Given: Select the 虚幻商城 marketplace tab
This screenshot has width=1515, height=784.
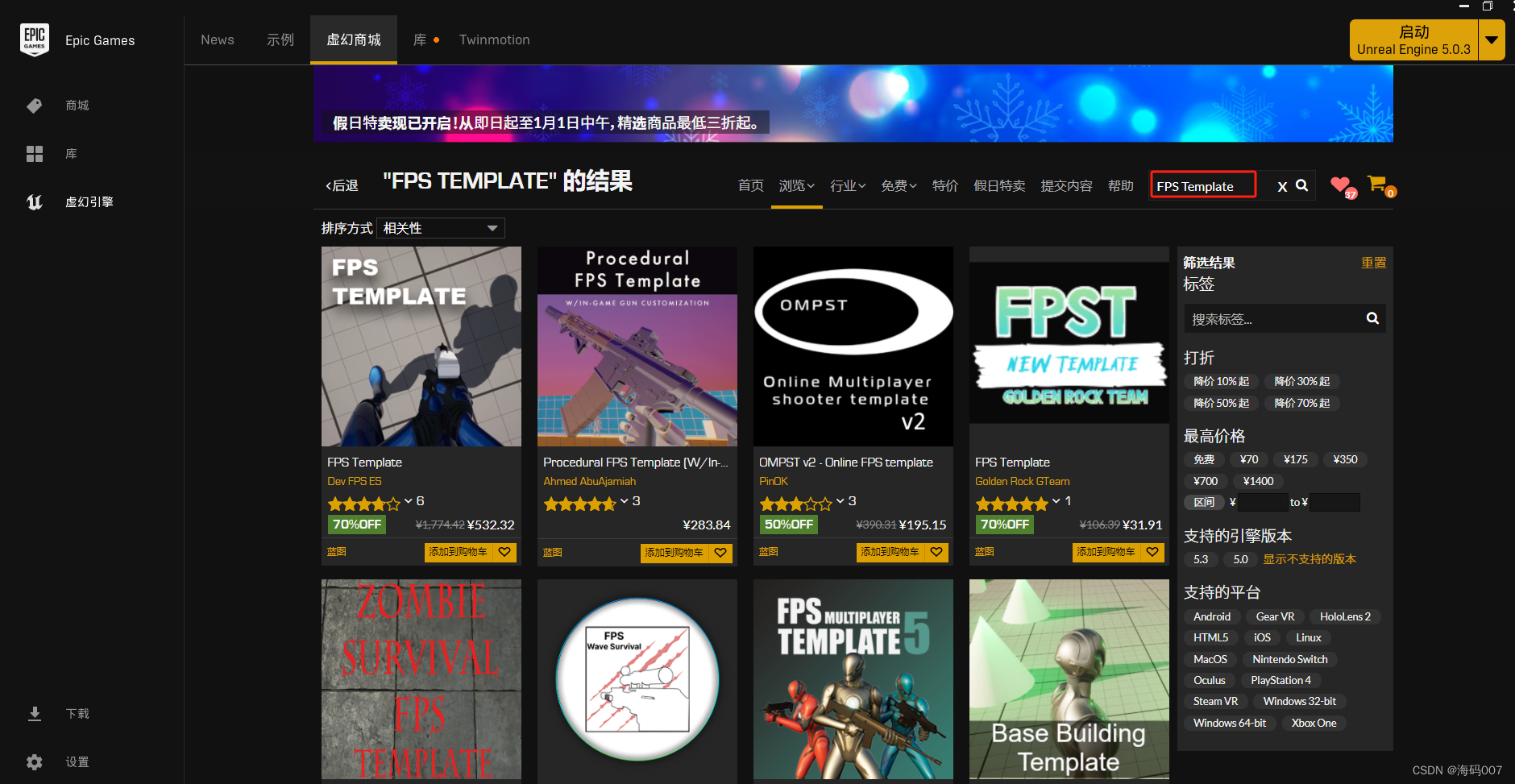Looking at the screenshot, I should click(x=354, y=39).
